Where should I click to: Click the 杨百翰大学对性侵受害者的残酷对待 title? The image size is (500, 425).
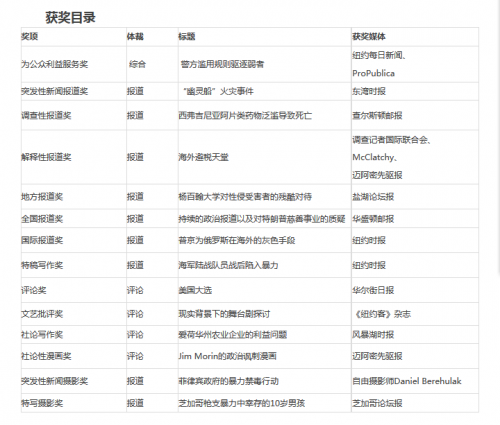click(x=245, y=197)
